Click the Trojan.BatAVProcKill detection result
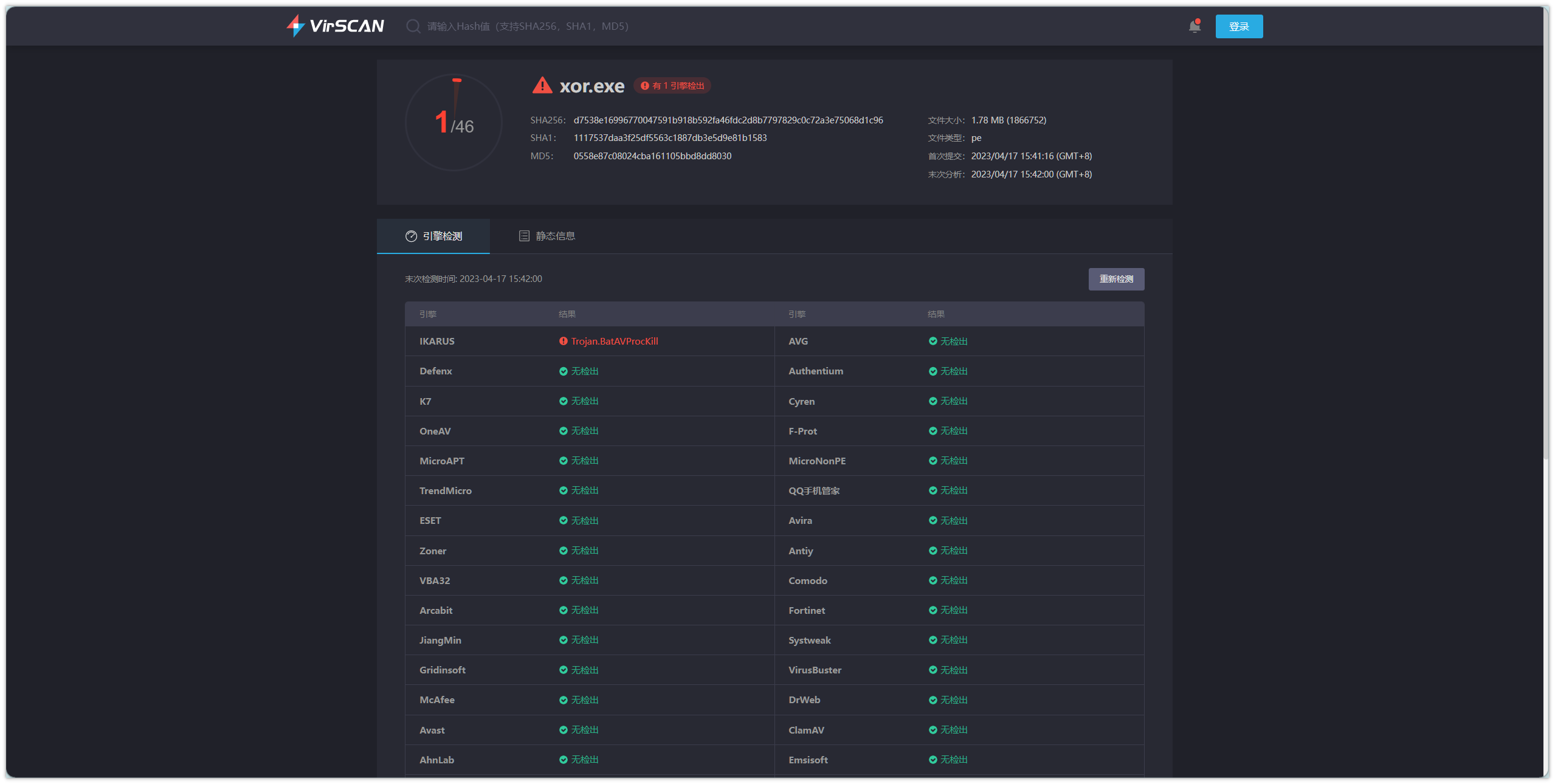Image resolution: width=1555 pixels, height=784 pixels. point(615,342)
